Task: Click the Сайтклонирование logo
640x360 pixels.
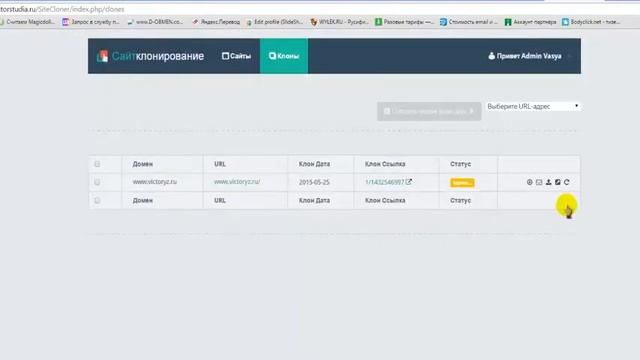Action: coord(150,56)
